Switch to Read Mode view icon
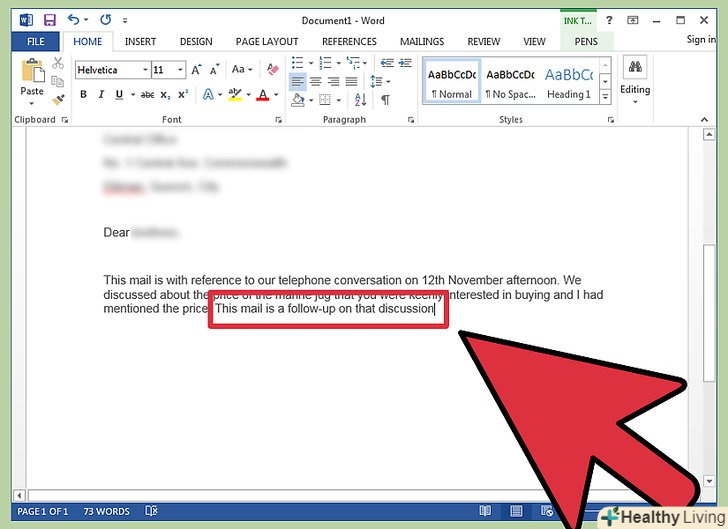The width and height of the screenshot is (728, 529). (485, 511)
